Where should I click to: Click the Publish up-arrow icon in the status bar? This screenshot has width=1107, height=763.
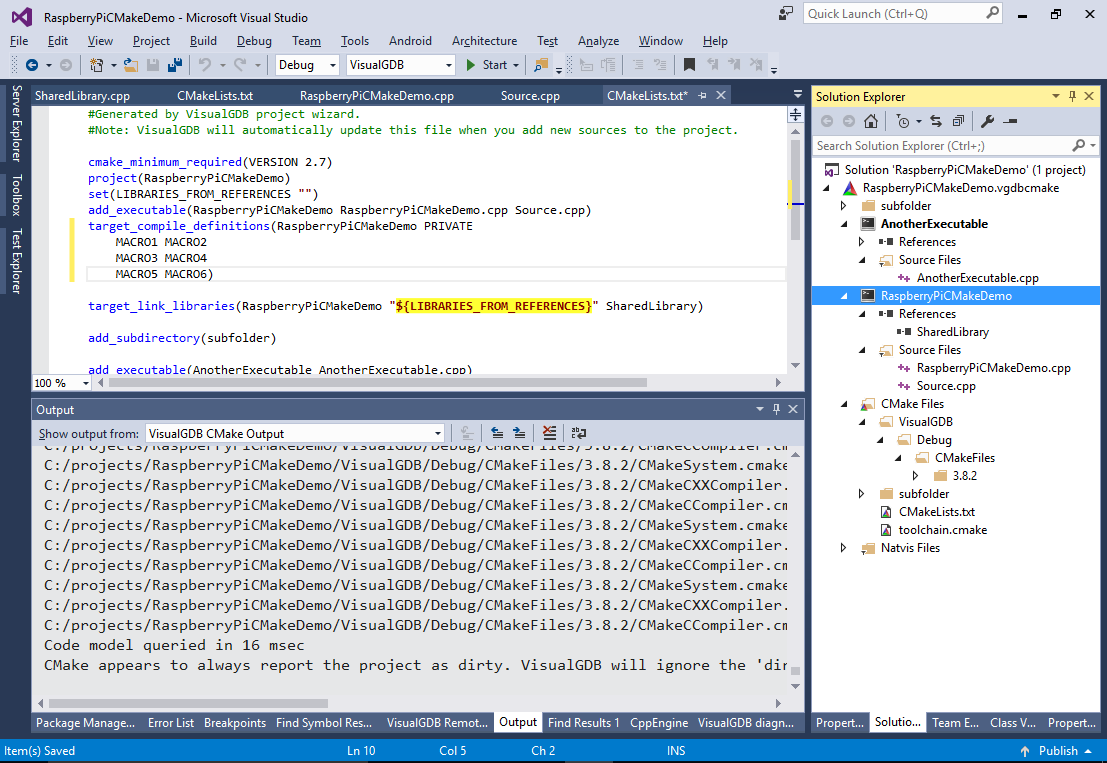tap(1025, 751)
